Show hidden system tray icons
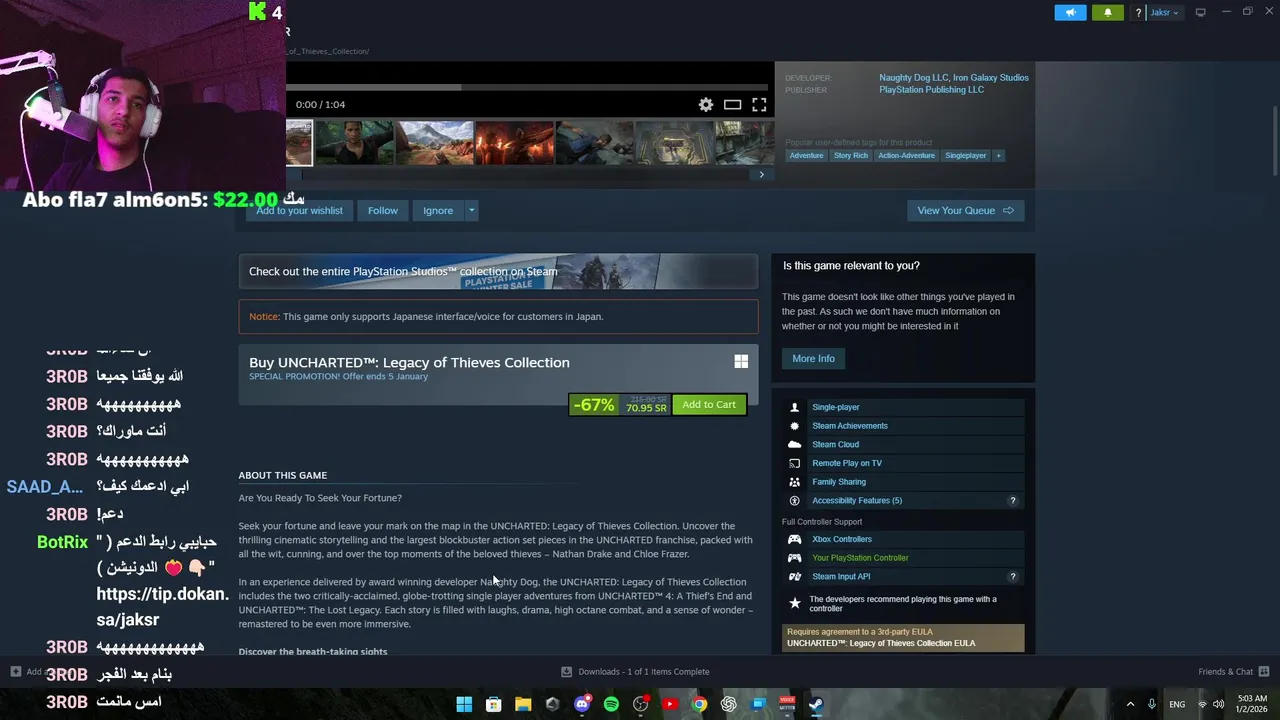The image size is (1280, 720). click(1130, 704)
